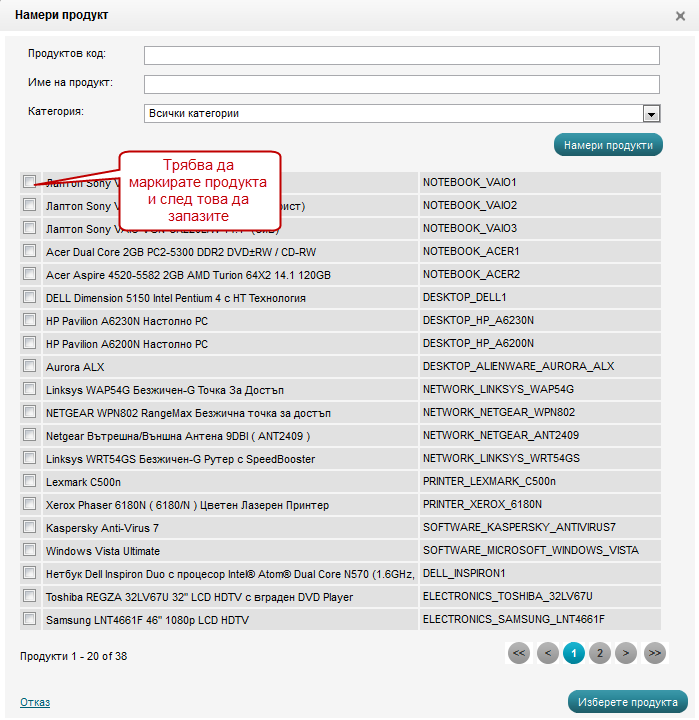Click the Име на продукт text field
The width and height of the screenshot is (699, 720).
pyautogui.click(x=401, y=84)
